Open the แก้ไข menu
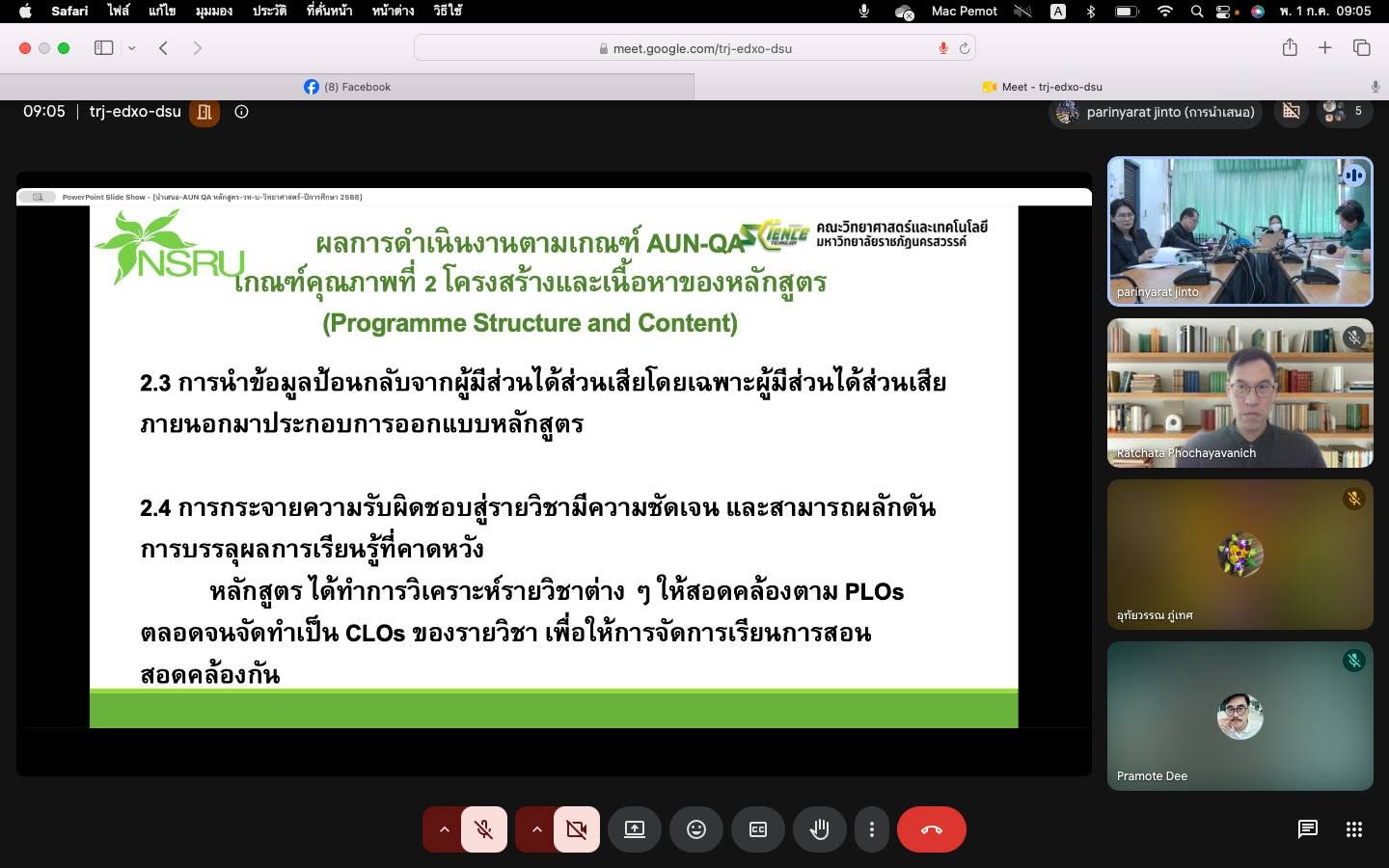 pos(162,11)
